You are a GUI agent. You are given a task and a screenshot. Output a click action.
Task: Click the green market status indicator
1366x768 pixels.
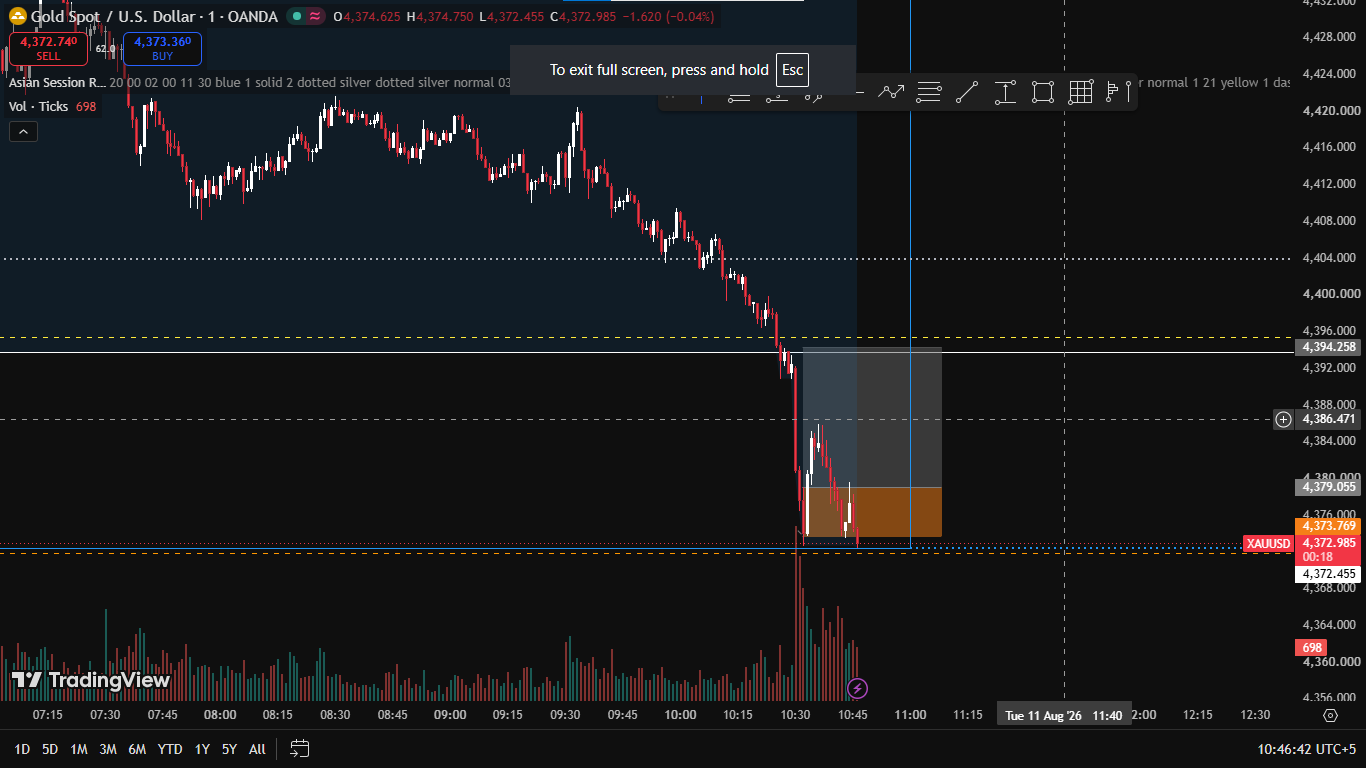tap(297, 16)
